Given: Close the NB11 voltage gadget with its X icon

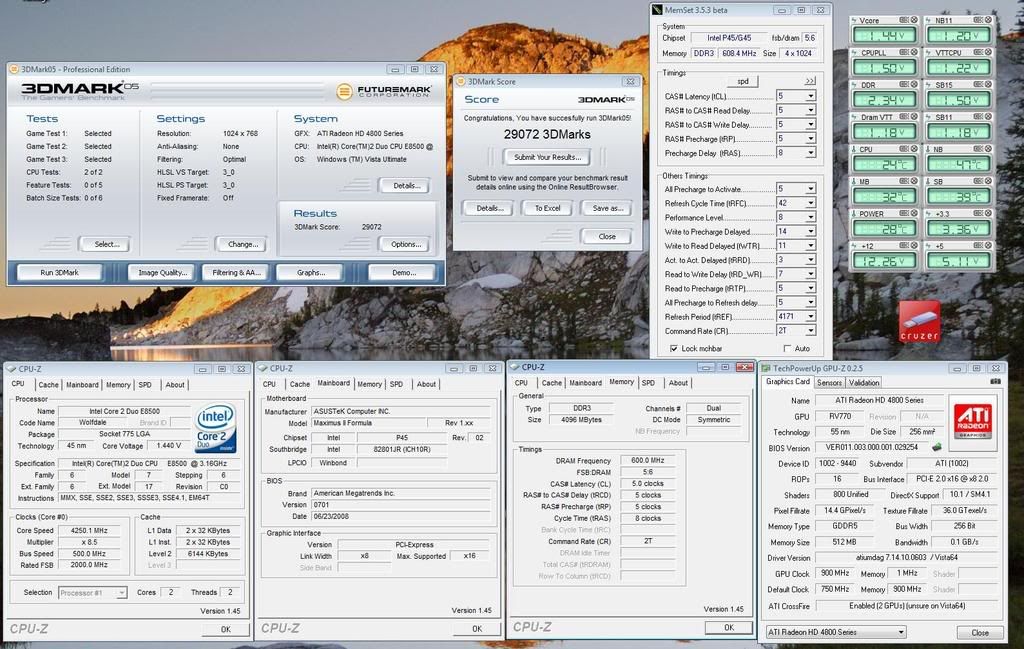Looking at the screenshot, I should click(x=988, y=20).
